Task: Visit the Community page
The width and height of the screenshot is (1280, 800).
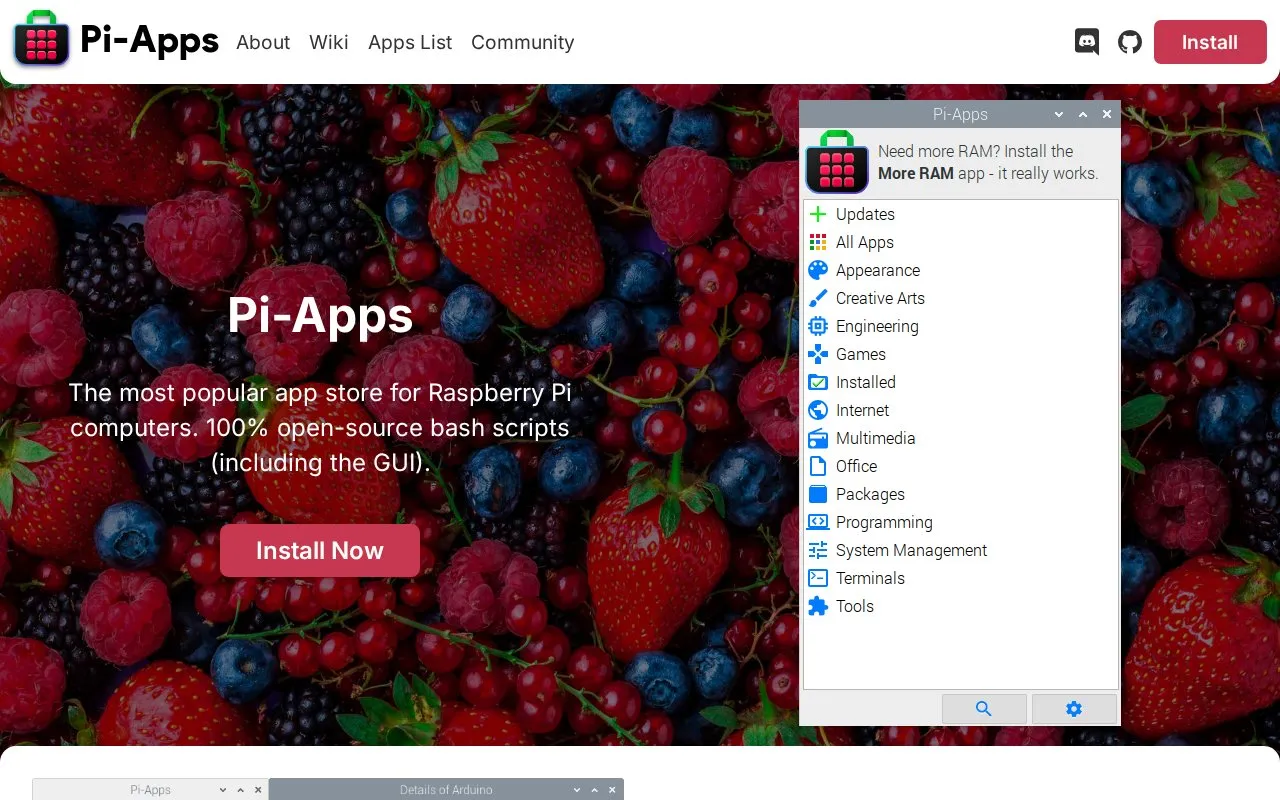Action: pos(522,42)
